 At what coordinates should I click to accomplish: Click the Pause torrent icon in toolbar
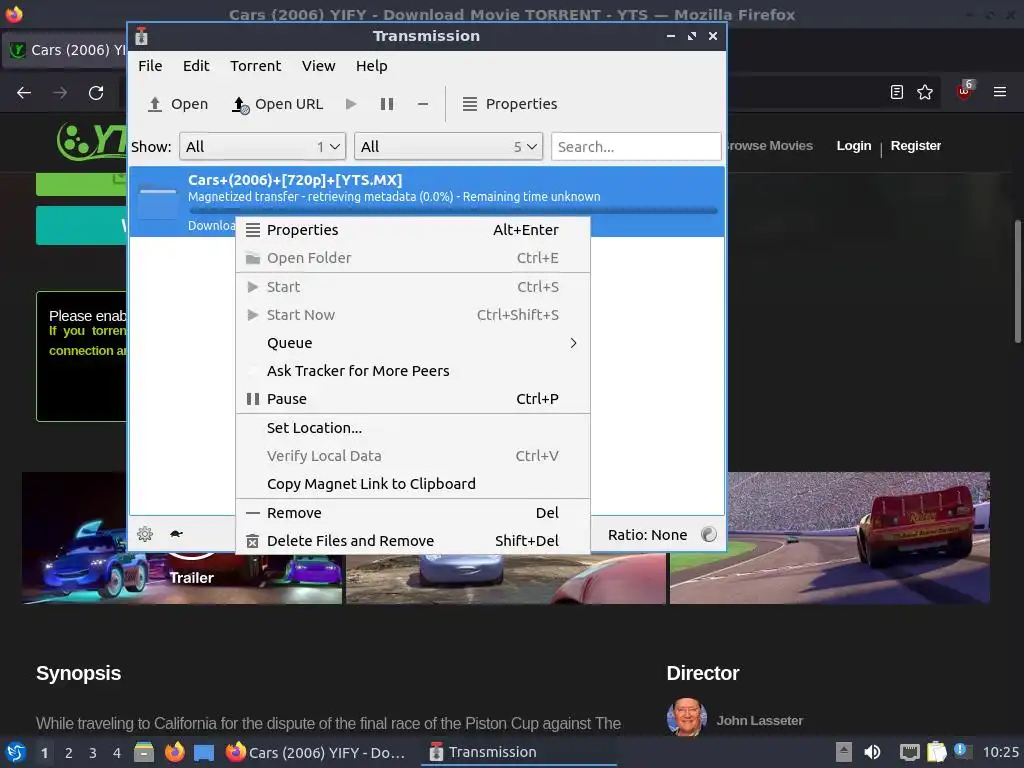click(x=387, y=104)
